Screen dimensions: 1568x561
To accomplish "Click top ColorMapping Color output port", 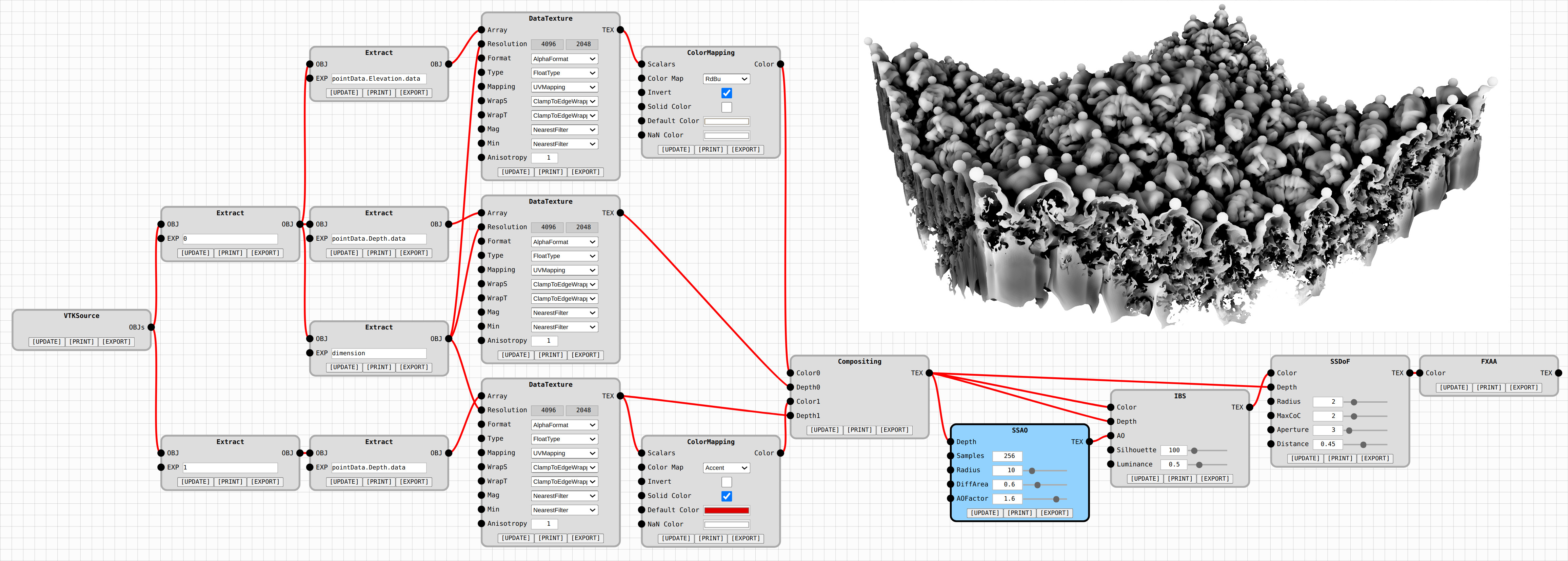I will pos(780,64).
